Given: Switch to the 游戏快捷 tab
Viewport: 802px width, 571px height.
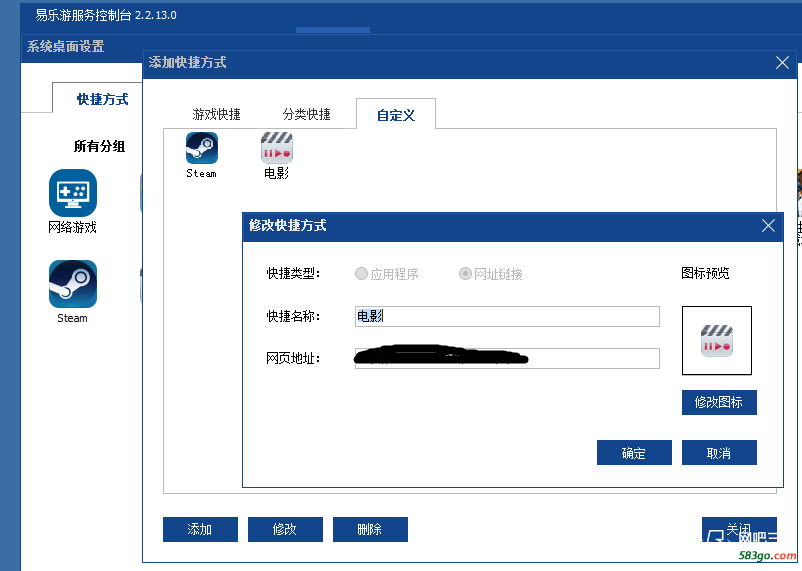Looking at the screenshot, I should (x=217, y=115).
